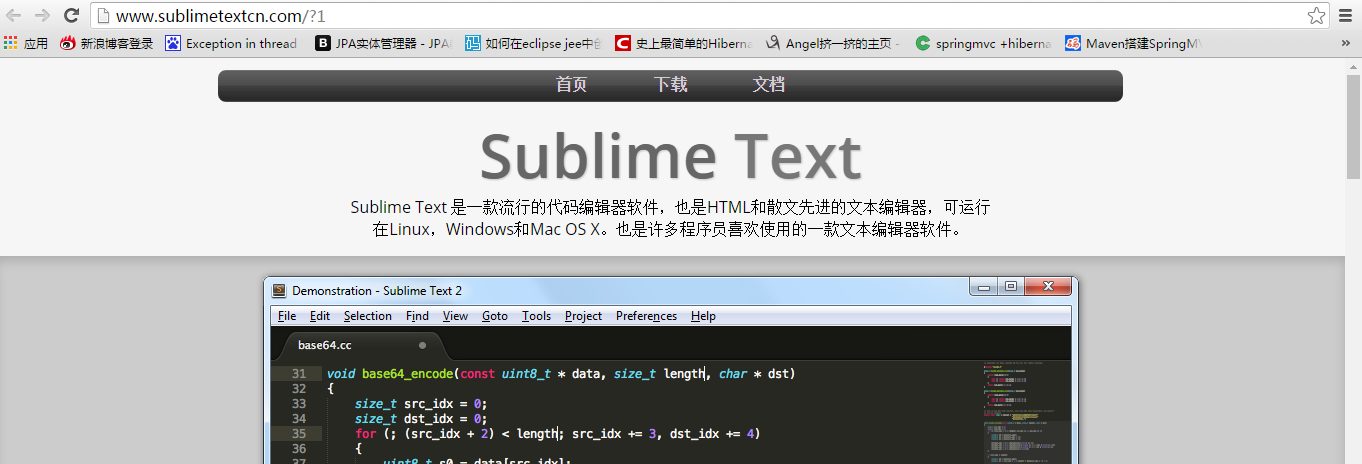Click the Selection menu in demo window
The image size is (1362, 464).
click(368, 316)
